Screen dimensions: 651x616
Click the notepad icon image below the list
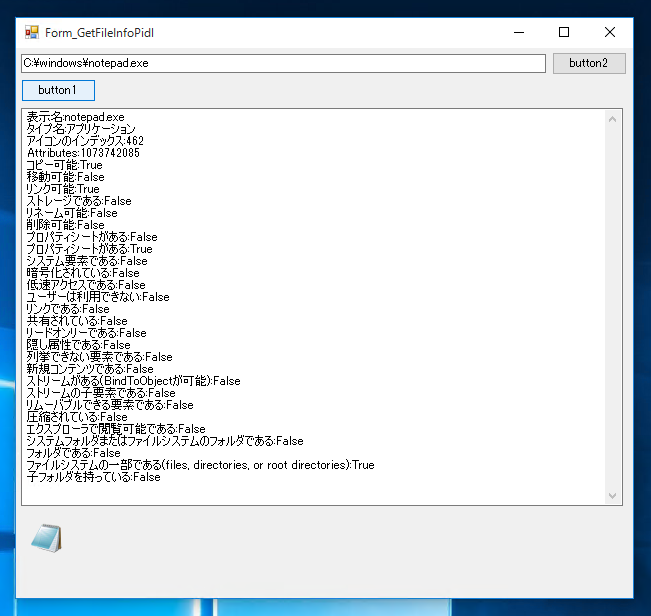coord(46,538)
